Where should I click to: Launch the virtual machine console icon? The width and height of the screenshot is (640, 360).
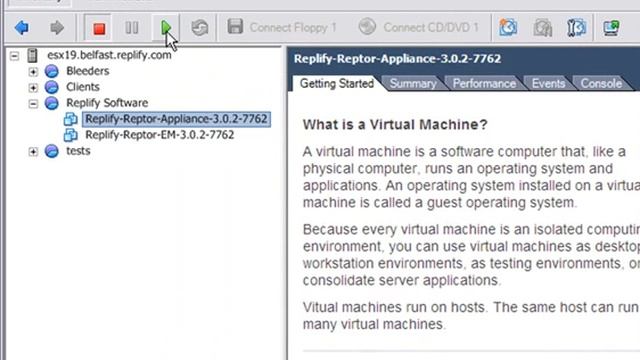pyautogui.click(x=611, y=28)
